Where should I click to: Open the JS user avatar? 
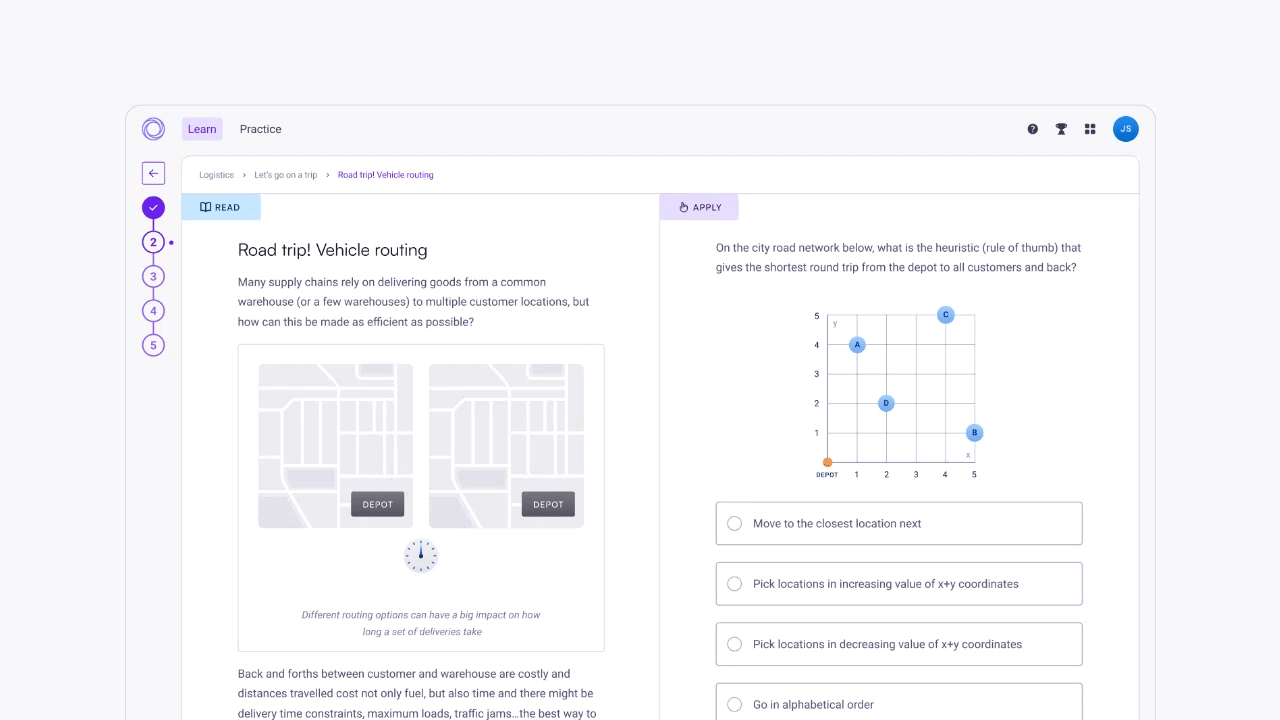click(x=1126, y=129)
